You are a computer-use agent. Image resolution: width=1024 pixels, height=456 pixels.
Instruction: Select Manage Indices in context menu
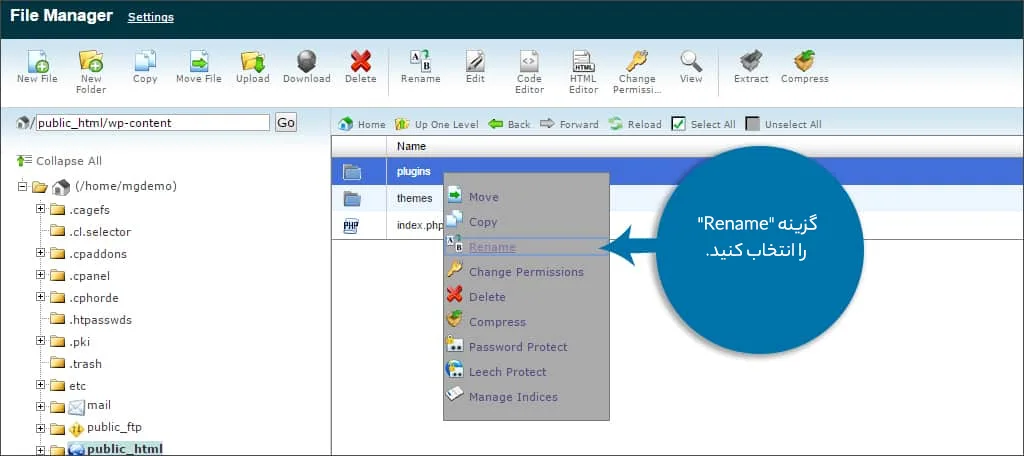tap(513, 397)
